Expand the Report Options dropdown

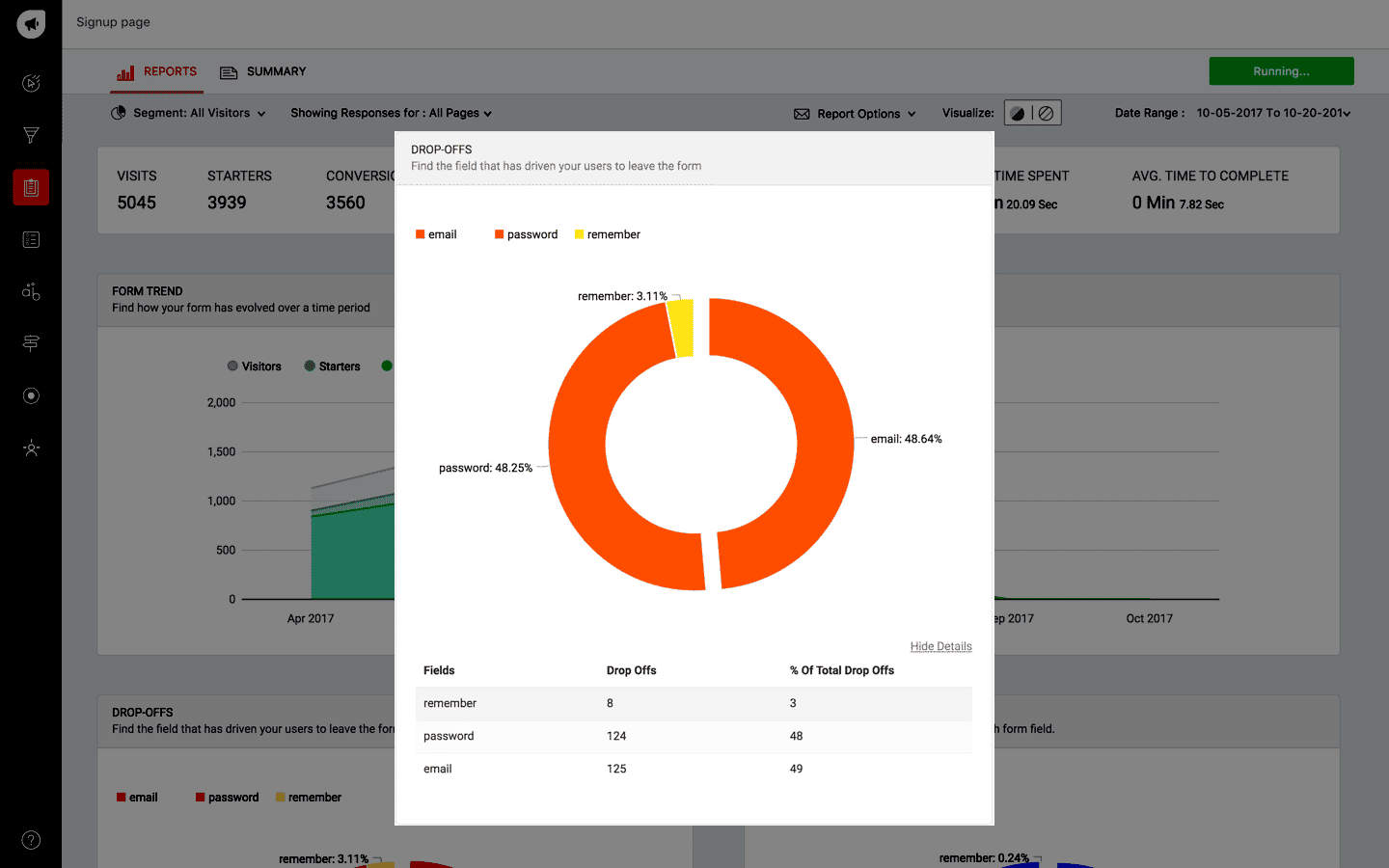[855, 114]
